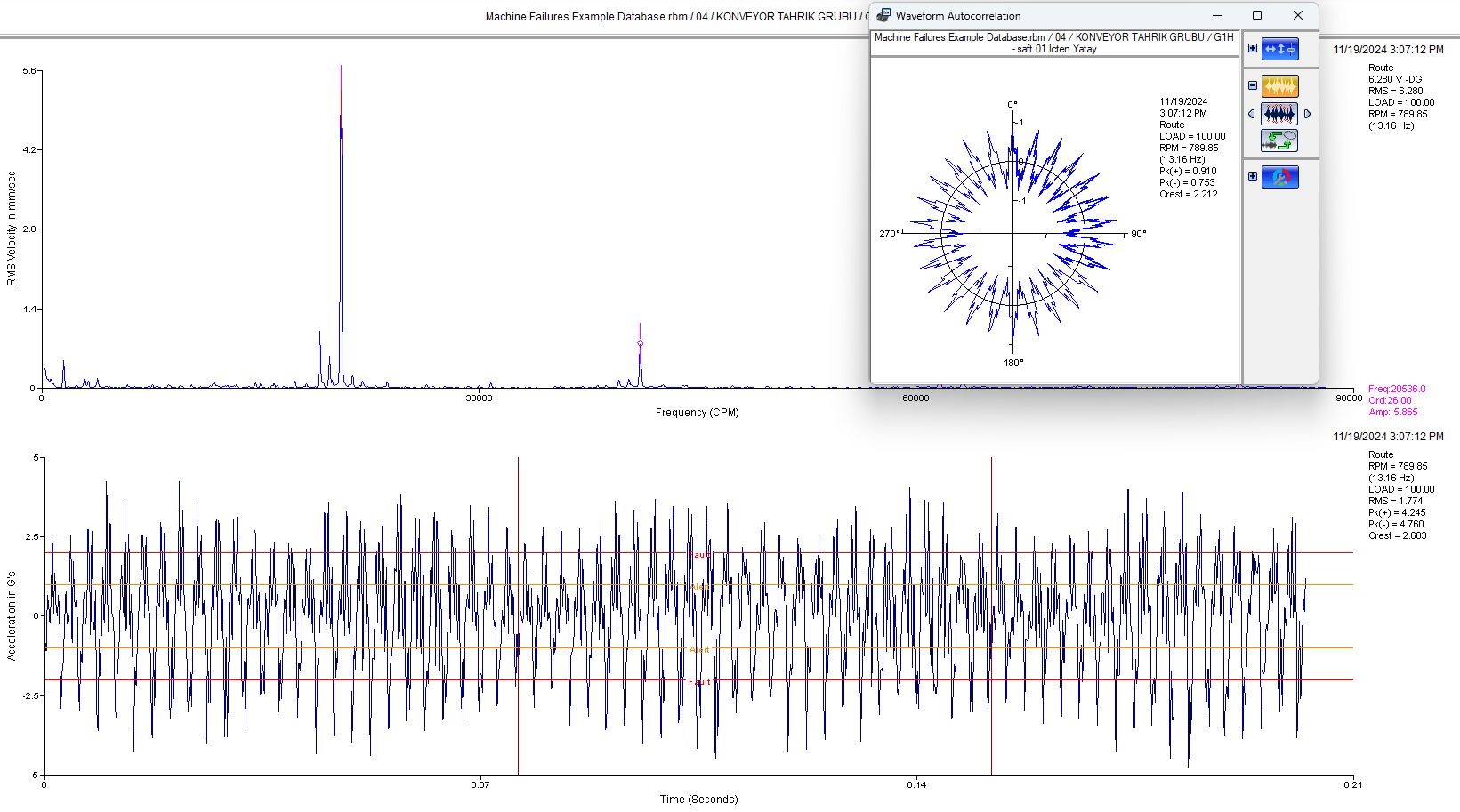Click the Waveform Autocorrelation window app icon
Viewport: 1460px width, 812px height.
(x=883, y=15)
